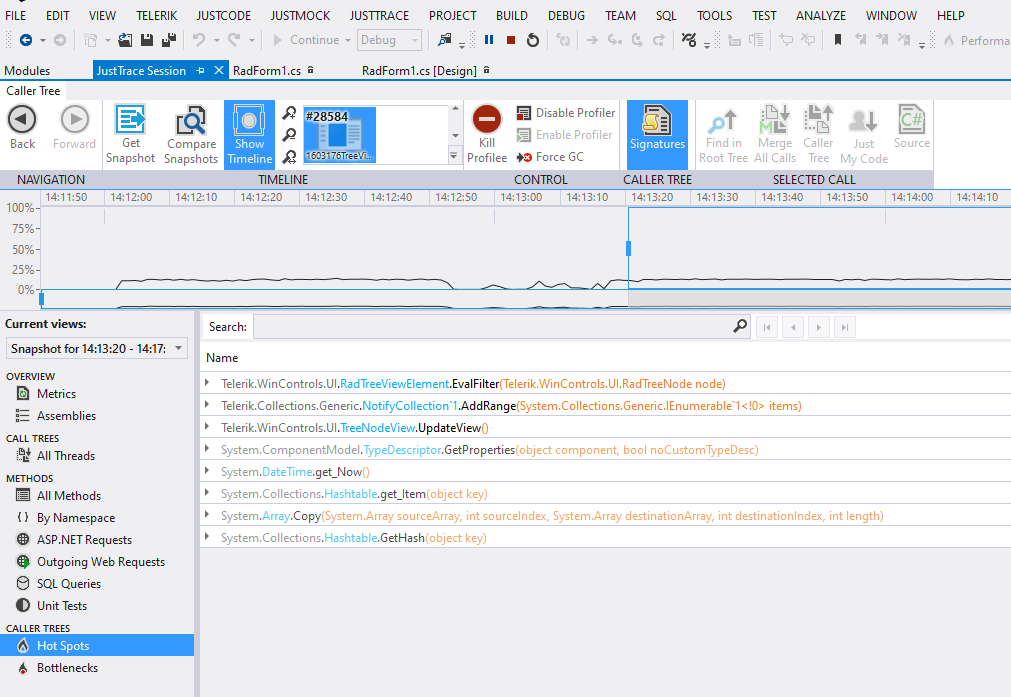Click the Search input field

492,327
